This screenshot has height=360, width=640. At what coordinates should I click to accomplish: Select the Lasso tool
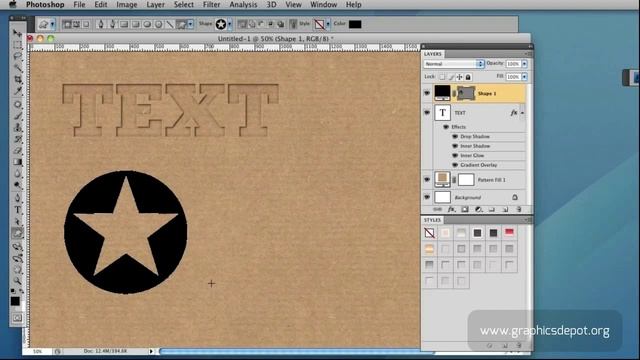[17, 56]
